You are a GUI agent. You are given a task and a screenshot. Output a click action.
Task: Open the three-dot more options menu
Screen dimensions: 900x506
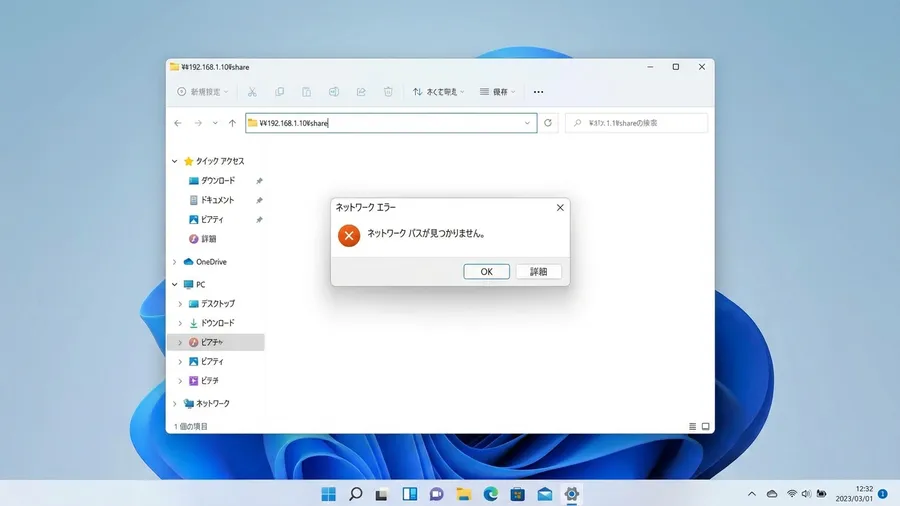(x=538, y=92)
